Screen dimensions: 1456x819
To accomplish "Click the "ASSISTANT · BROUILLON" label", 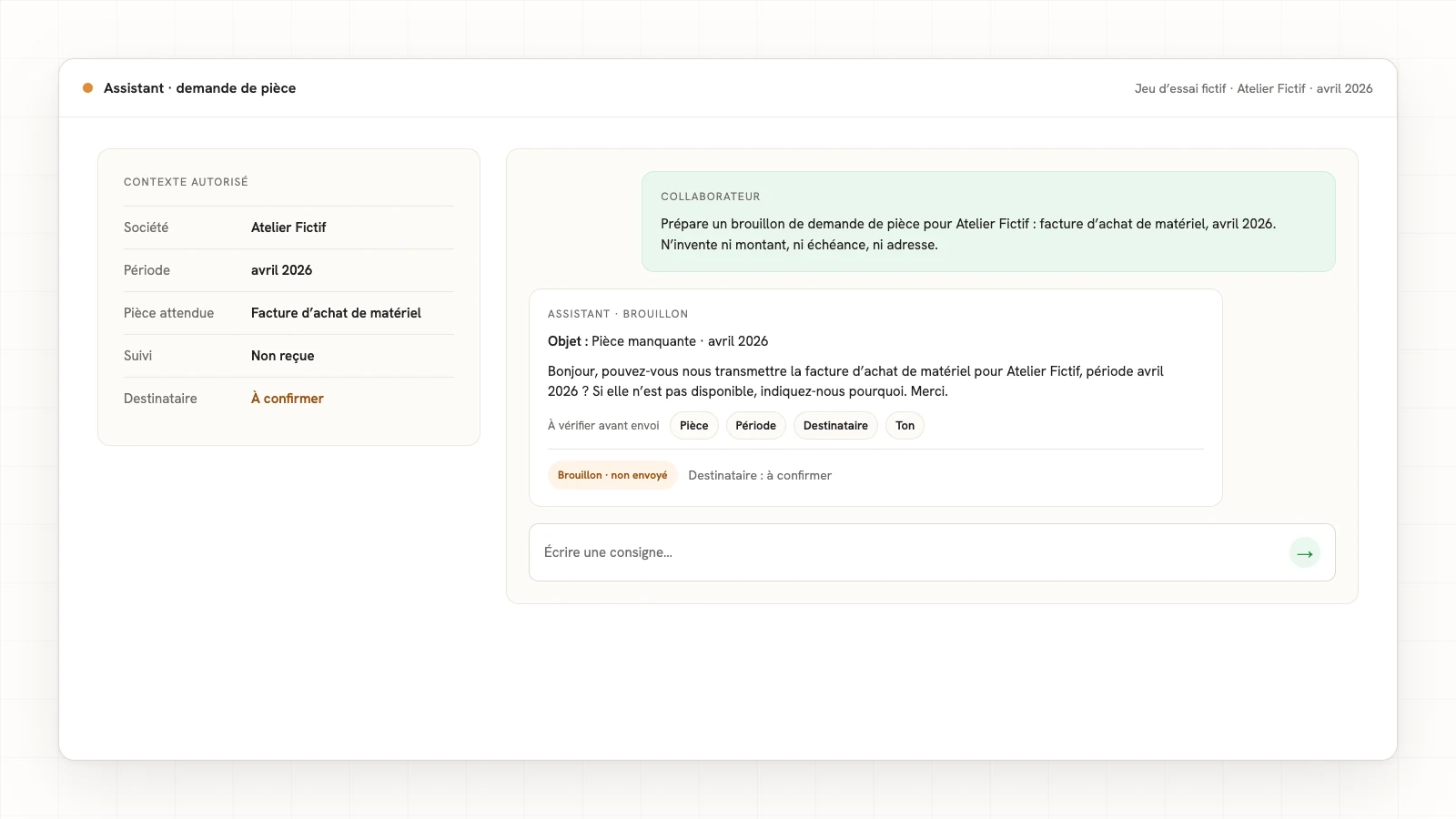I will pos(618,314).
